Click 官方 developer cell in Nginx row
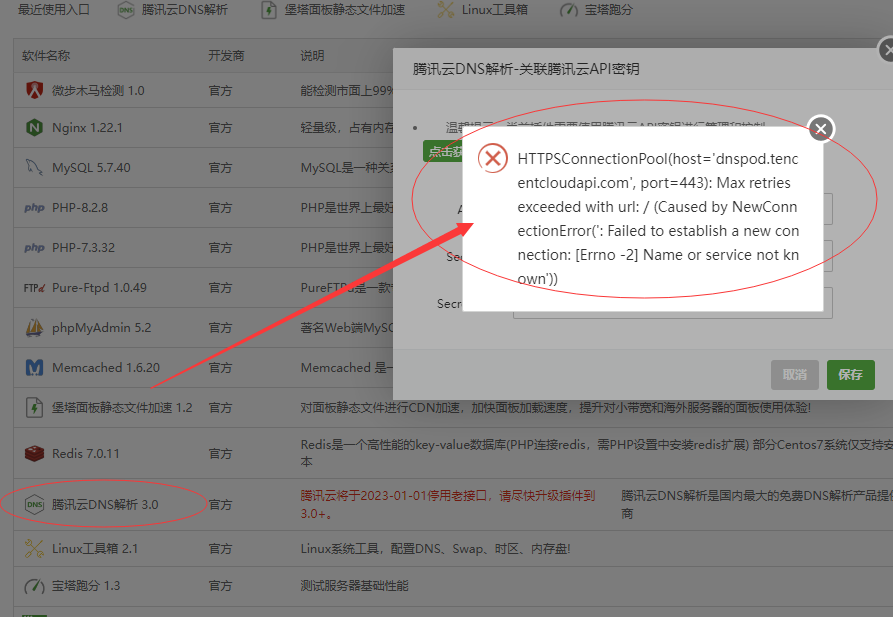The width and height of the screenshot is (893, 617). [220, 128]
